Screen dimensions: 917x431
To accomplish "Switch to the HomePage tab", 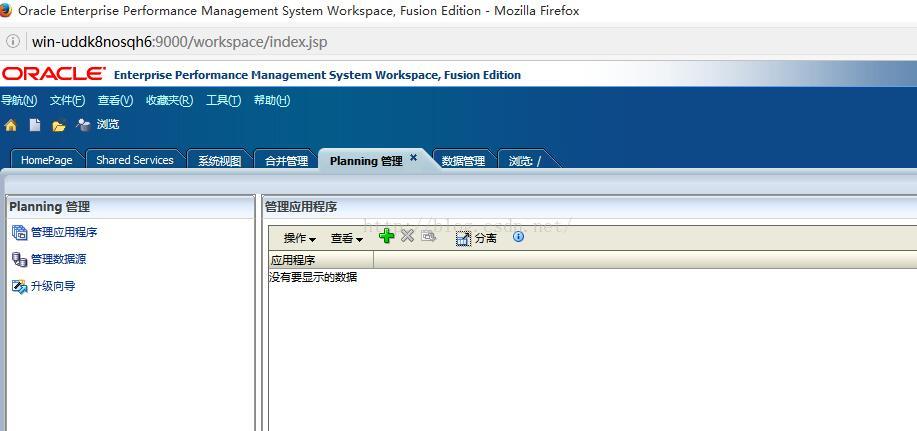I will 47,160.
